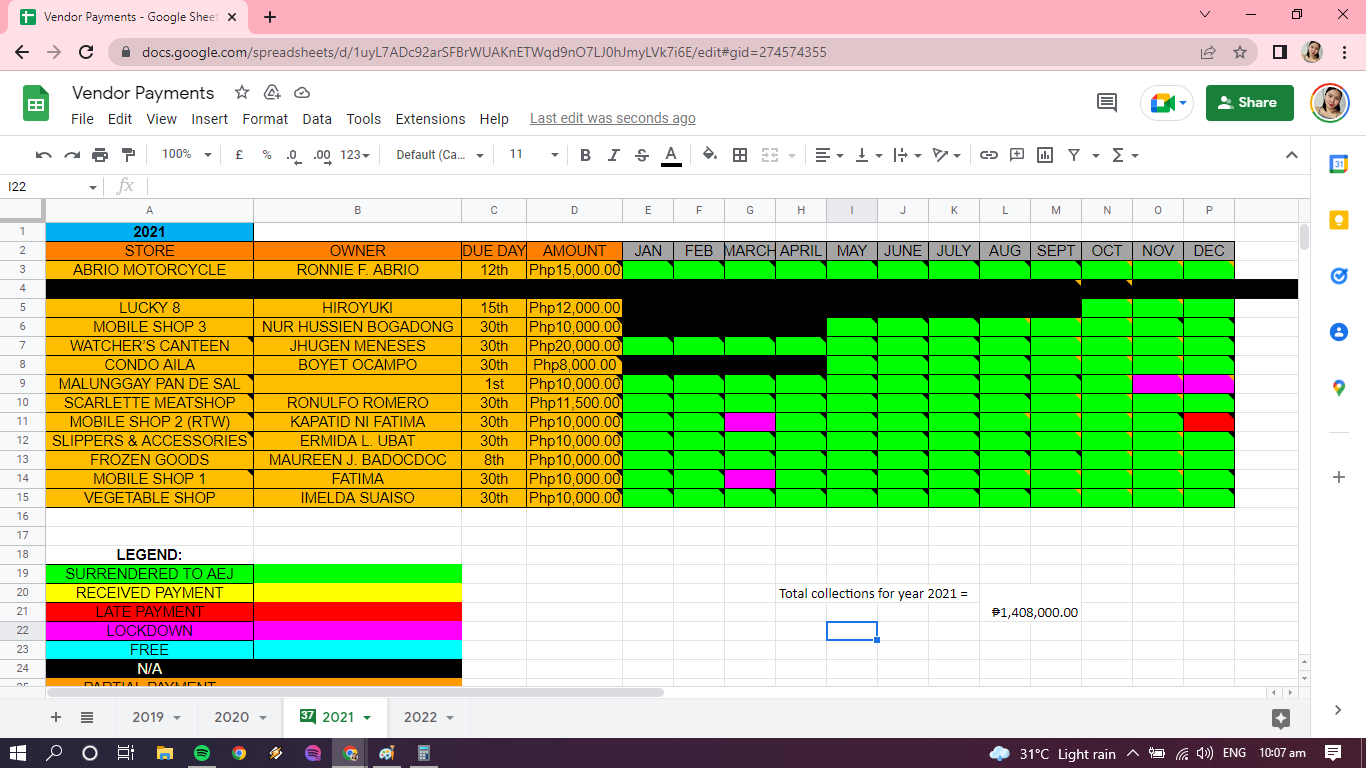Click the Insert chart icon
The width and height of the screenshot is (1366, 768).
click(x=1045, y=155)
